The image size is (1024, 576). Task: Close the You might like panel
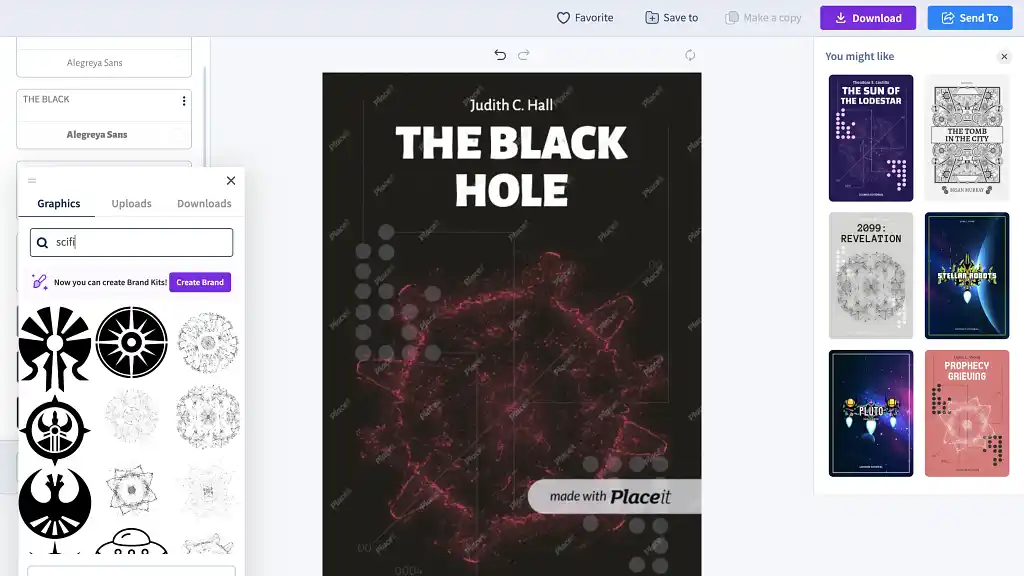point(1004,57)
